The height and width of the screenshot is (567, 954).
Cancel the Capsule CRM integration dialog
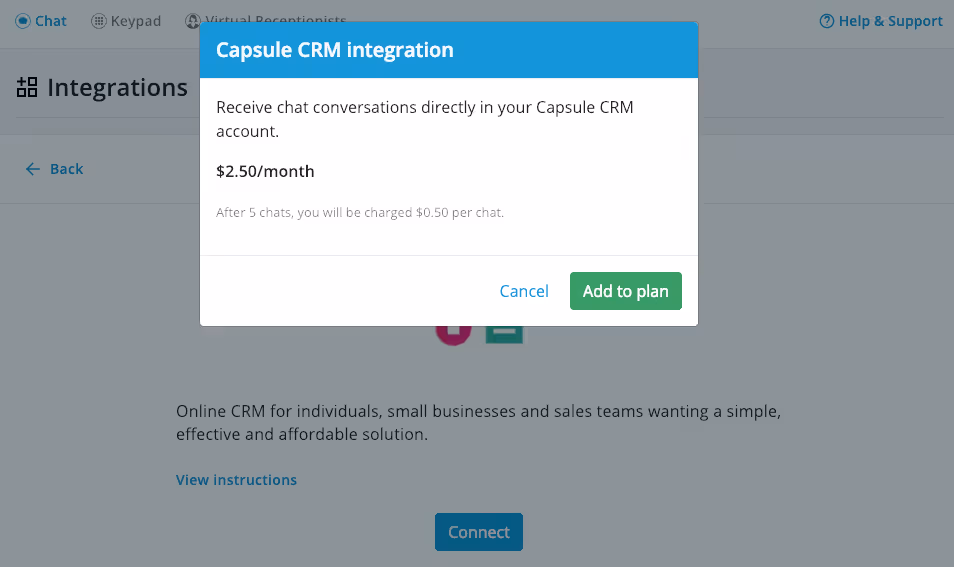[x=524, y=291]
